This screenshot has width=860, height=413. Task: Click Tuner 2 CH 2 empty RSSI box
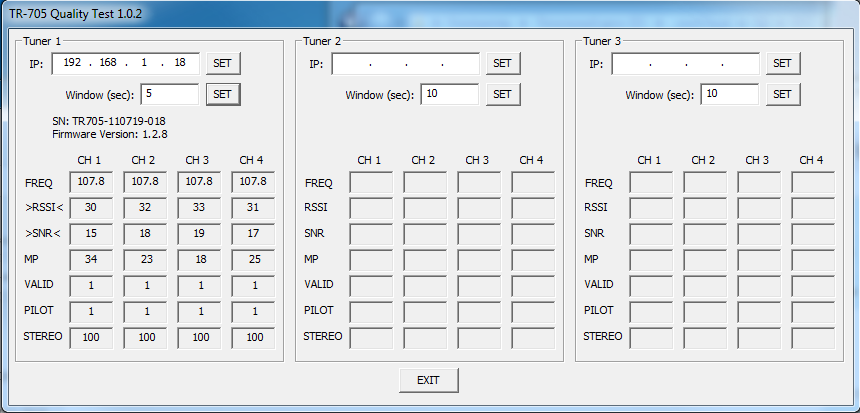[425, 208]
